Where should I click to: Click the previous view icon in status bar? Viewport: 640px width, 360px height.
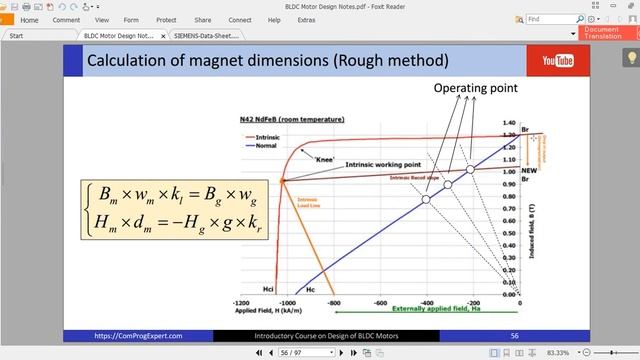pyautogui.click(x=367, y=353)
